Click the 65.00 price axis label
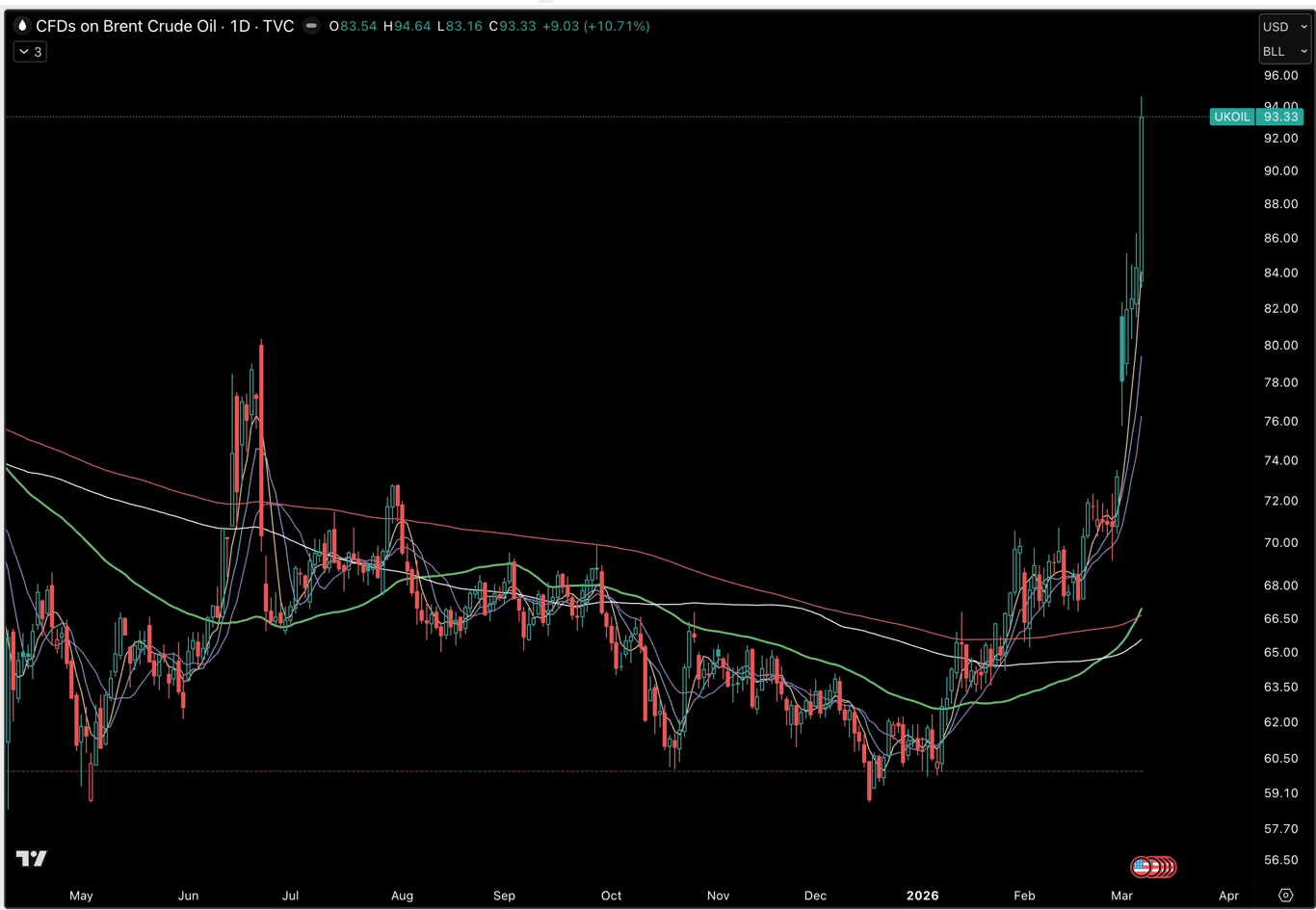1316x910 pixels. [x=1281, y=652]
